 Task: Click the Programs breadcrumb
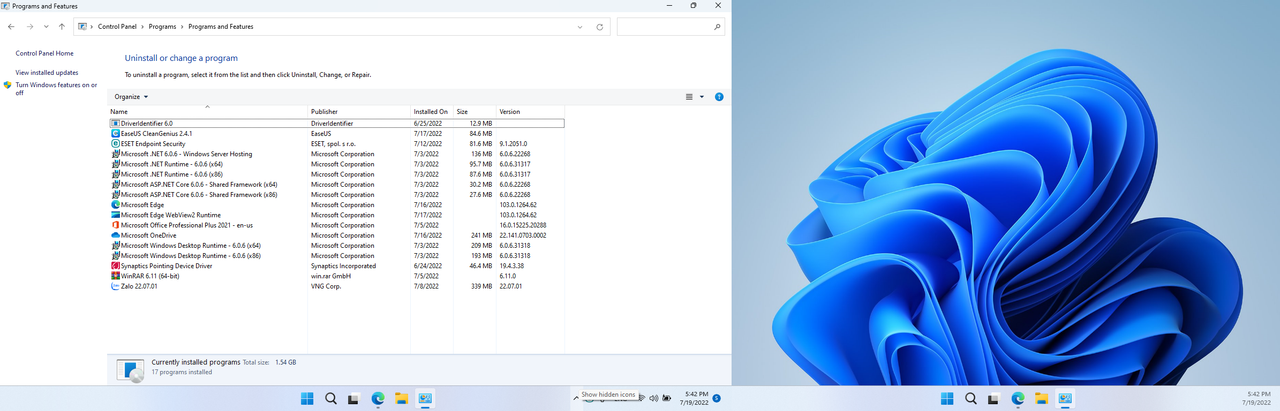(x=162, y=27)
